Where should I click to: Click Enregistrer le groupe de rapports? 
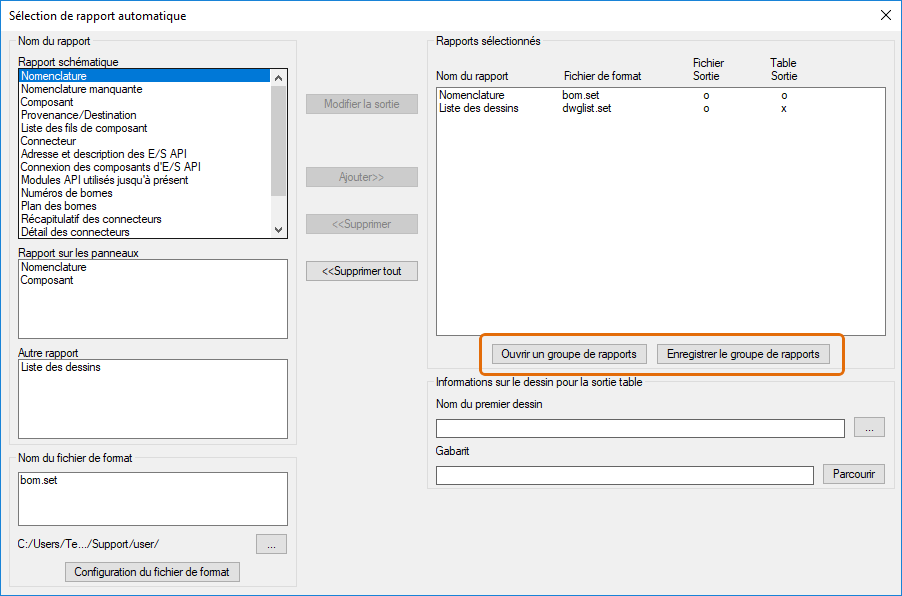743,354
